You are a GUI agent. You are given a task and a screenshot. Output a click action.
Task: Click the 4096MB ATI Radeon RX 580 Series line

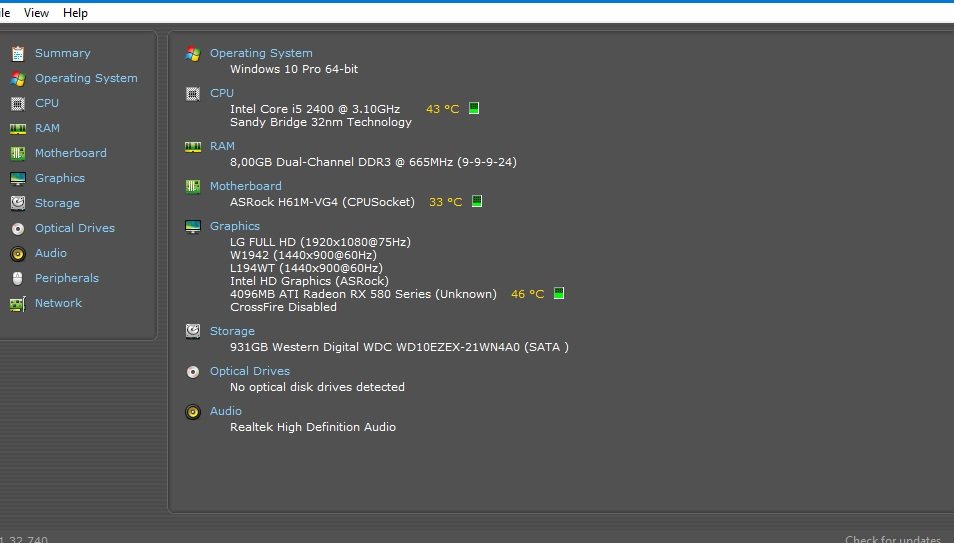coord(363,294)
